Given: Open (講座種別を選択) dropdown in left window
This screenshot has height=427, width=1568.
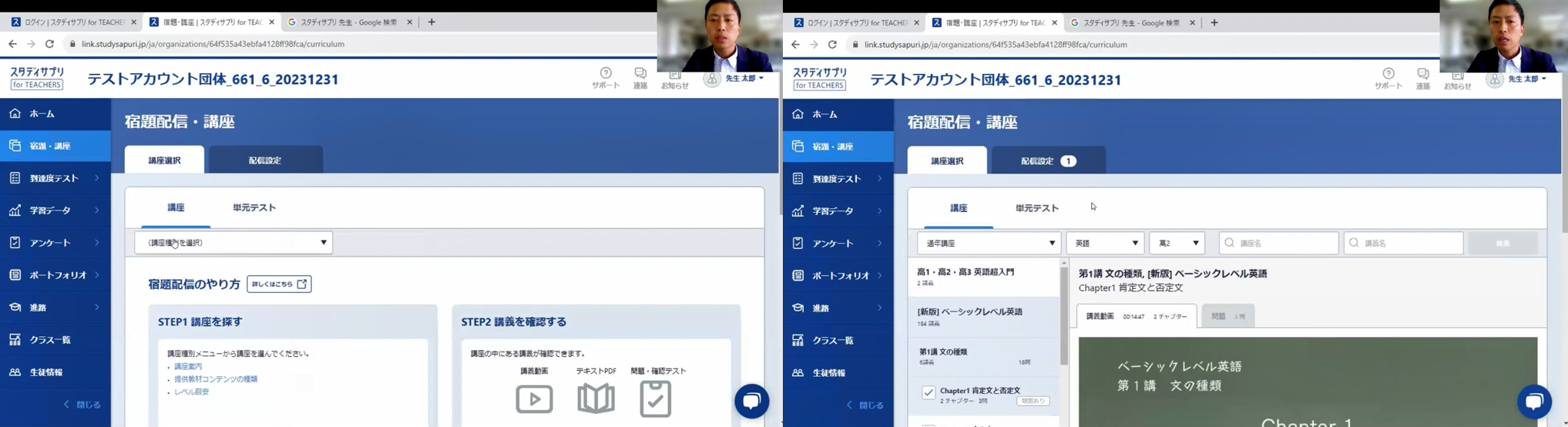Looking at the screenshot, I should [233, 243].
